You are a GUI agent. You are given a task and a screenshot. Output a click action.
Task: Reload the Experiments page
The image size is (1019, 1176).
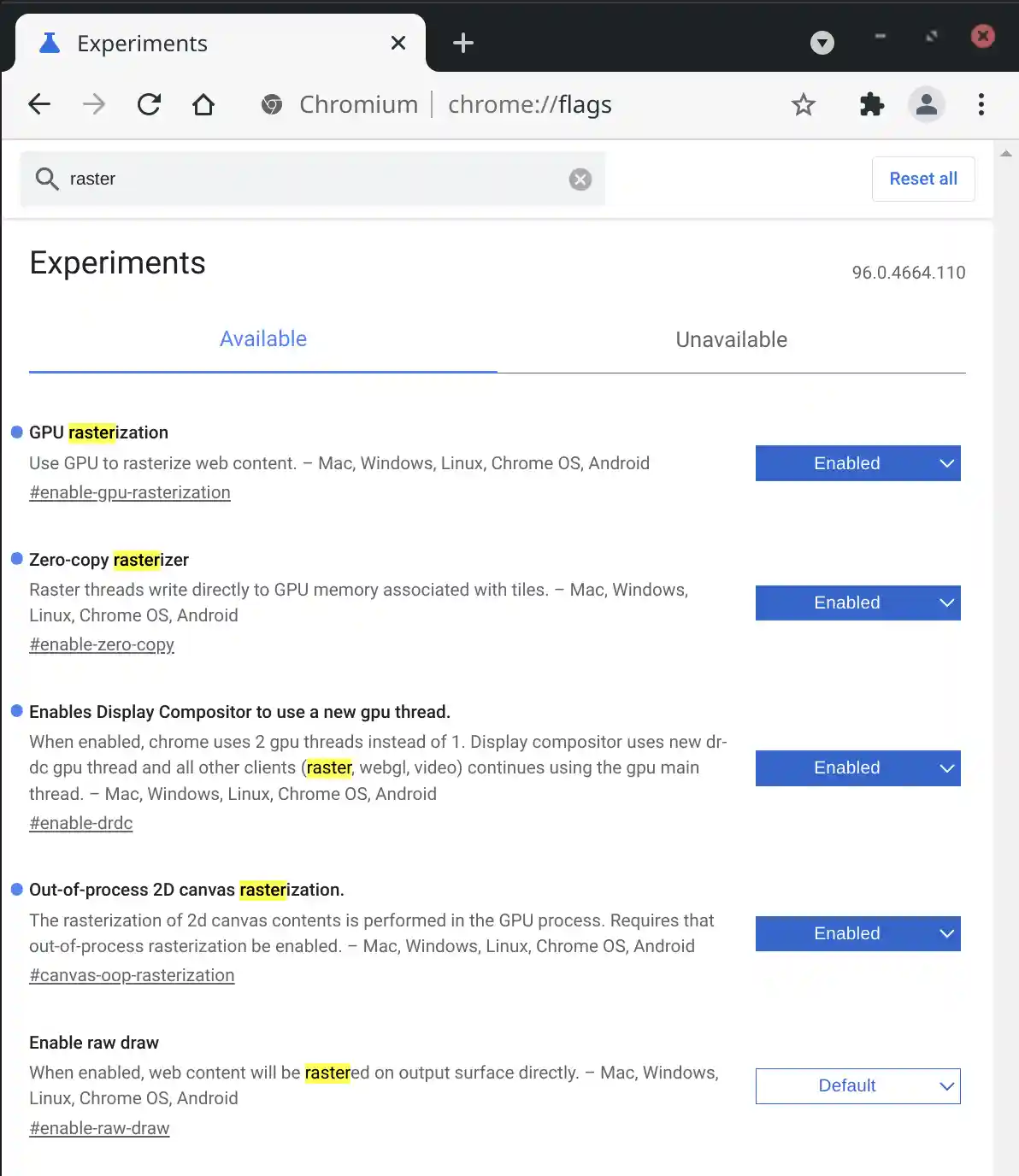(x=149, y=104)
